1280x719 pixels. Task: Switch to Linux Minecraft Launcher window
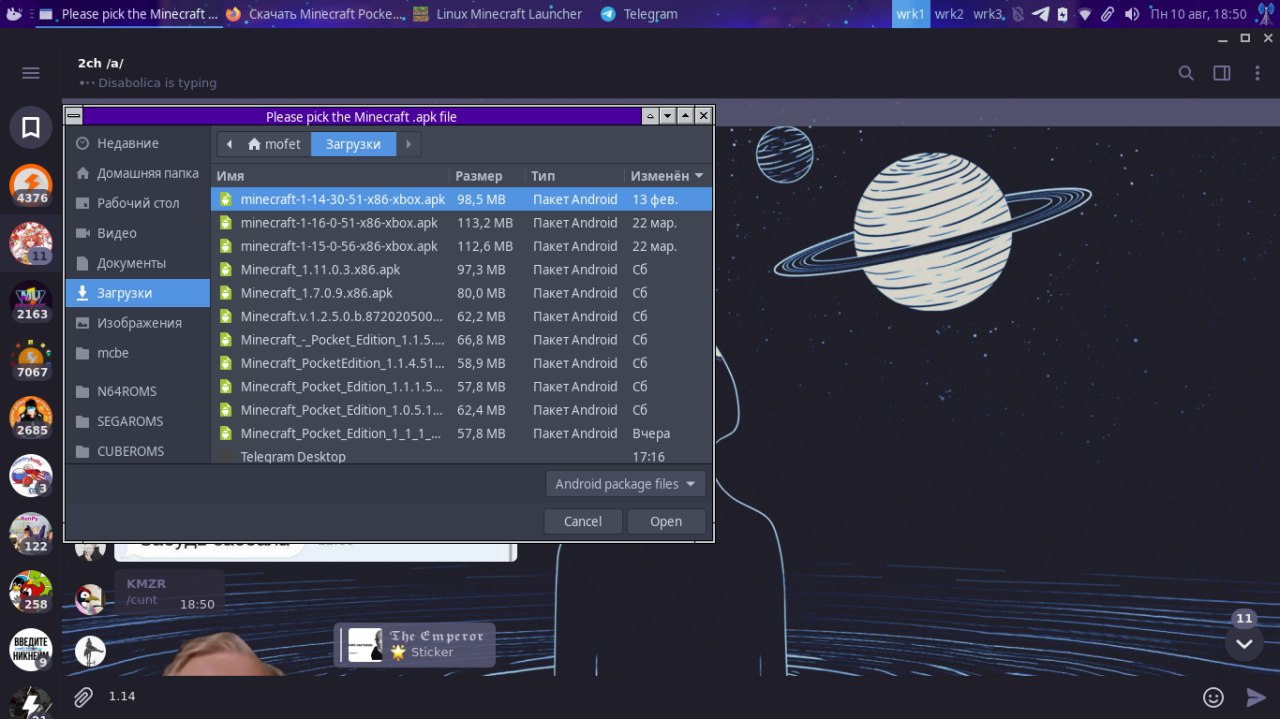pos(498,14)
